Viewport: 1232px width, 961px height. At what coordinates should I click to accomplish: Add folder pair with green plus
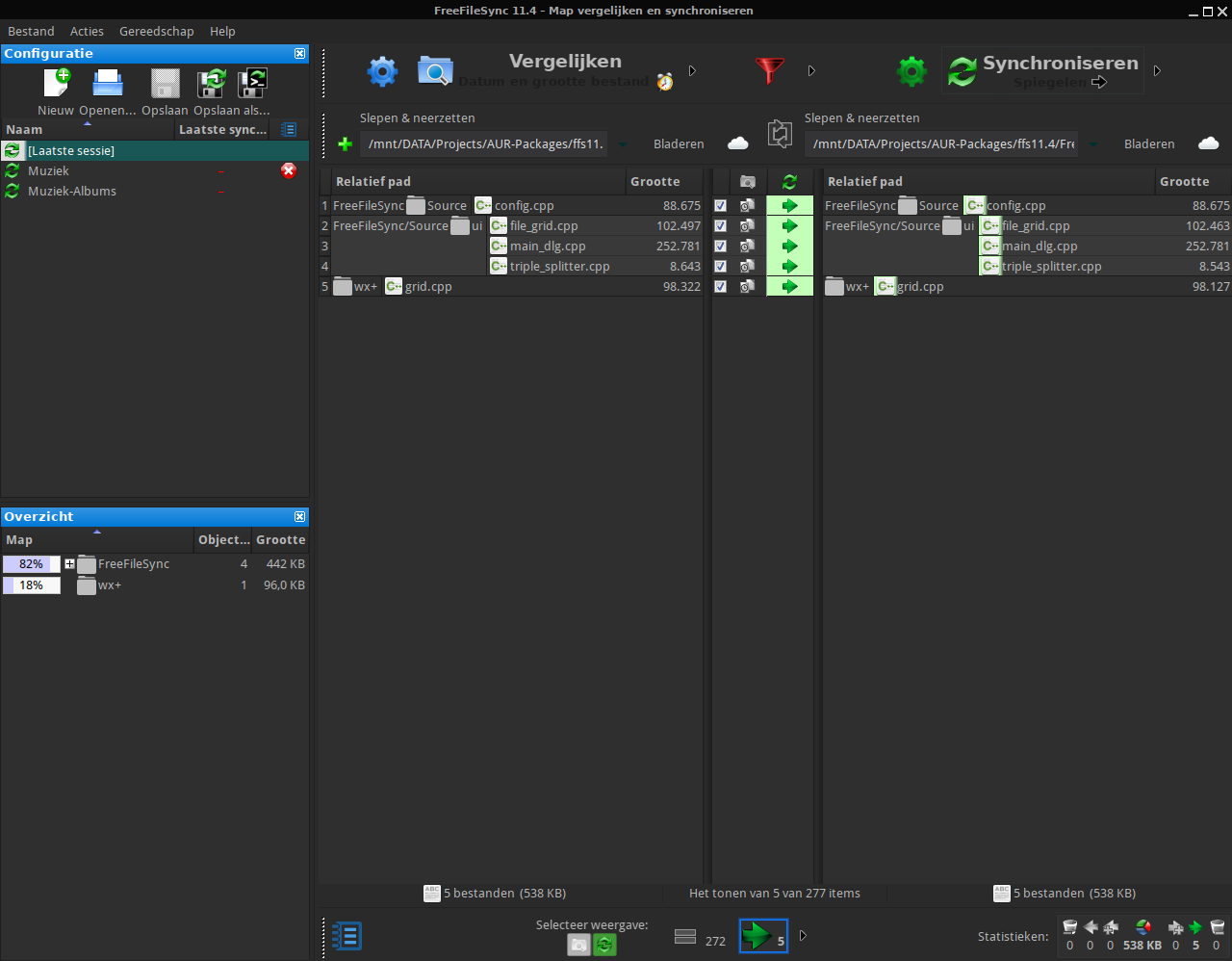click(x=346, y=144)
